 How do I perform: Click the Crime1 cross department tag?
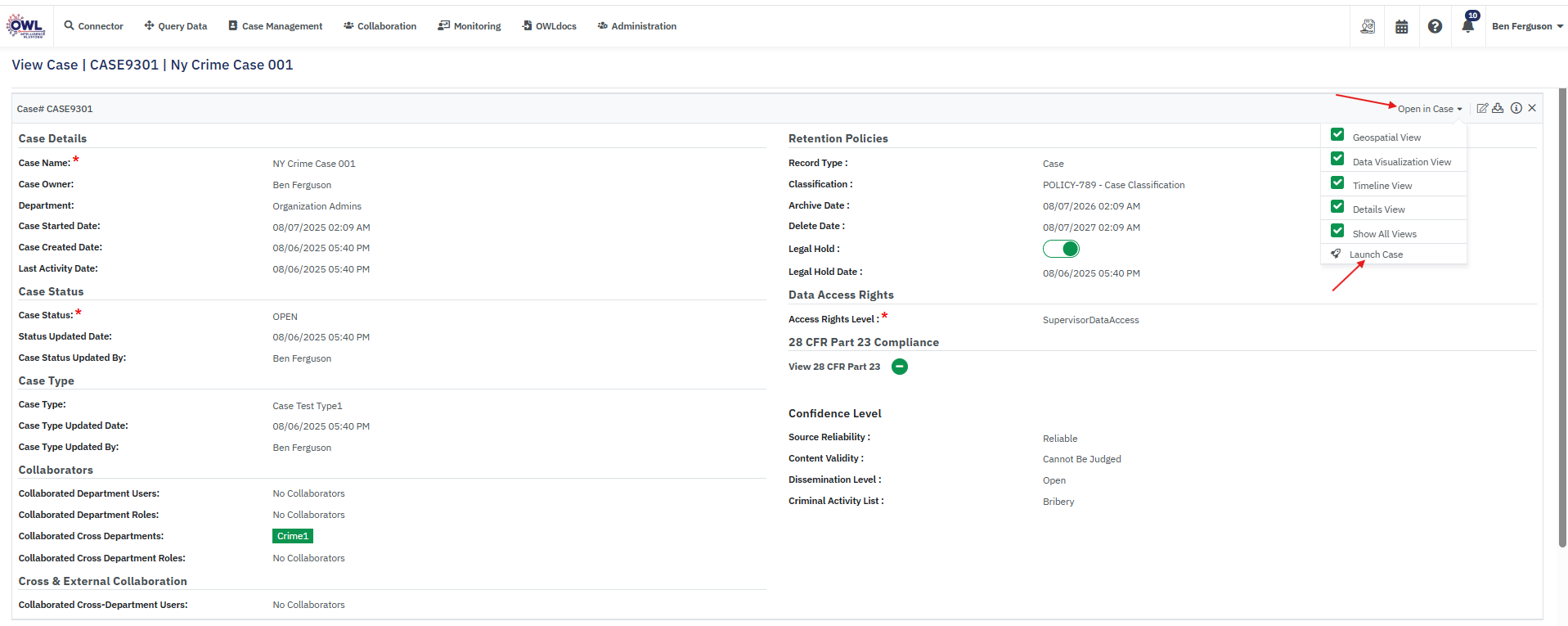click(293, 536)
